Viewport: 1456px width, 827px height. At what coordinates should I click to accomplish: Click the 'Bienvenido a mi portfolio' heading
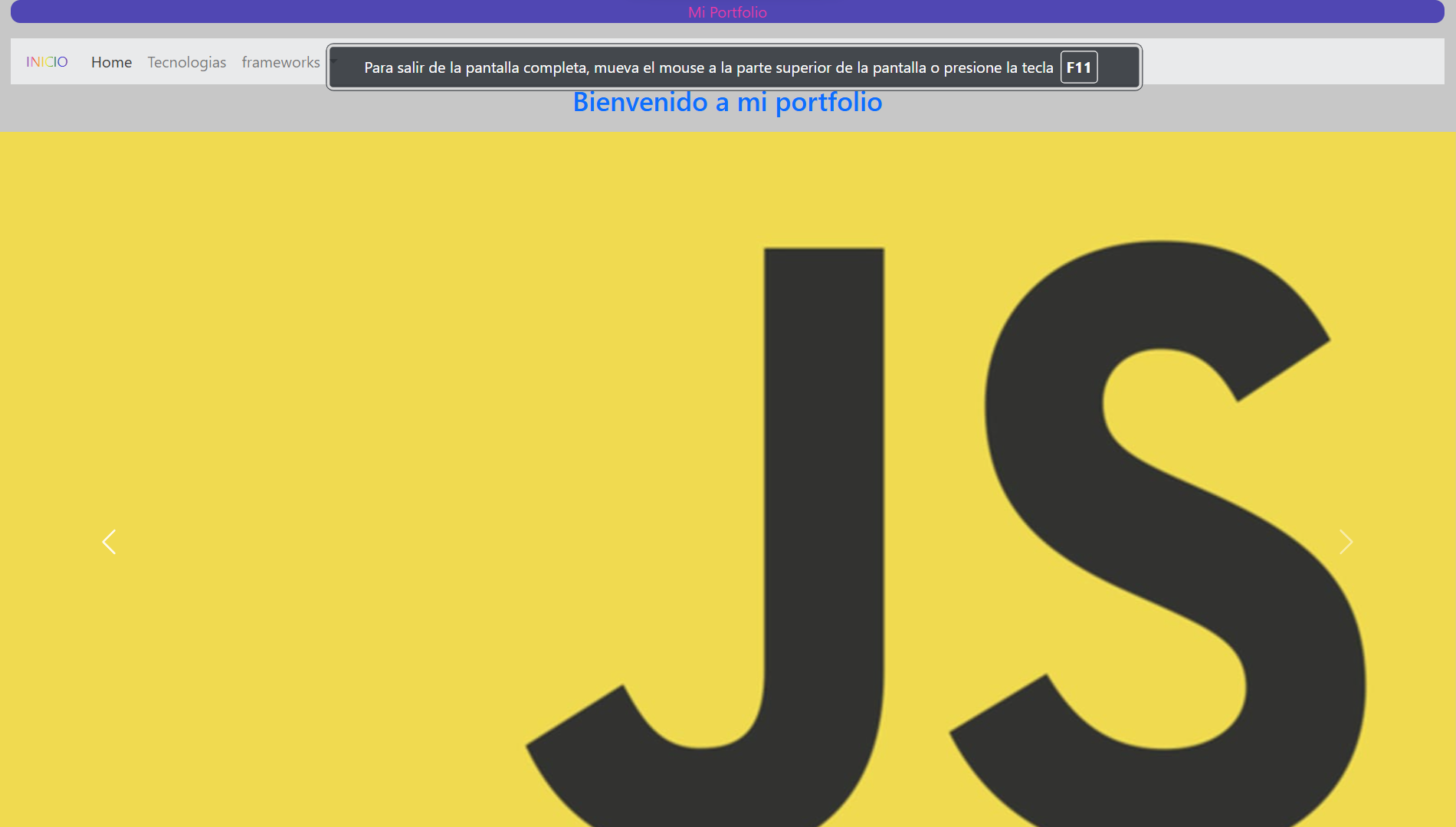(x=726, y=103)
